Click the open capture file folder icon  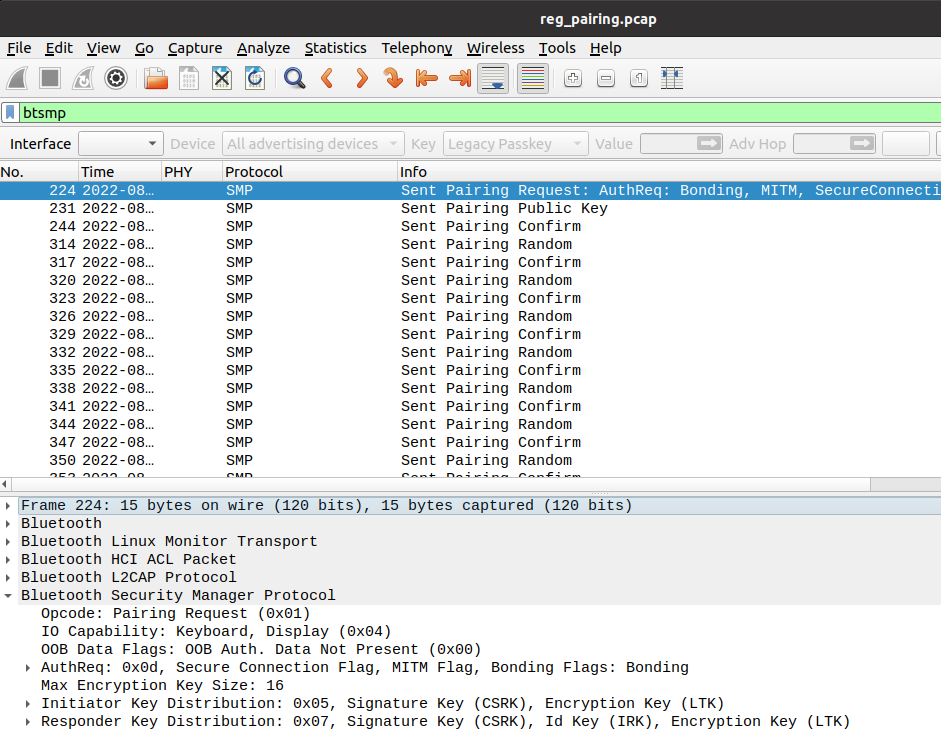coord(155,78)
